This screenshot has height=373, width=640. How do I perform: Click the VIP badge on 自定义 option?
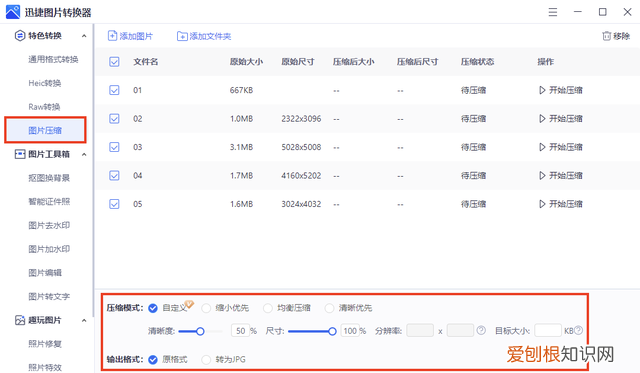click(189, 304)
